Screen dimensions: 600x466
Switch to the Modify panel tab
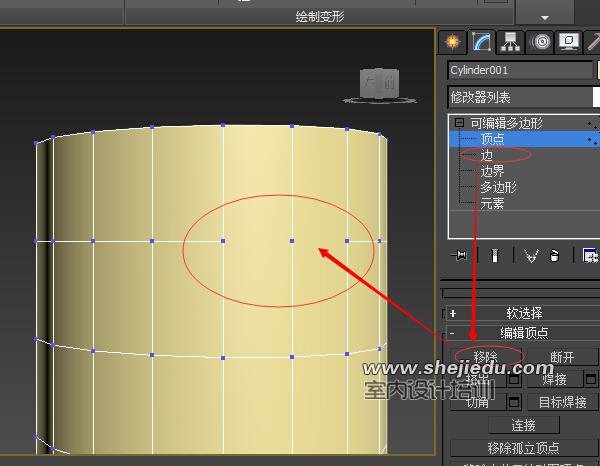click(481, 42)
